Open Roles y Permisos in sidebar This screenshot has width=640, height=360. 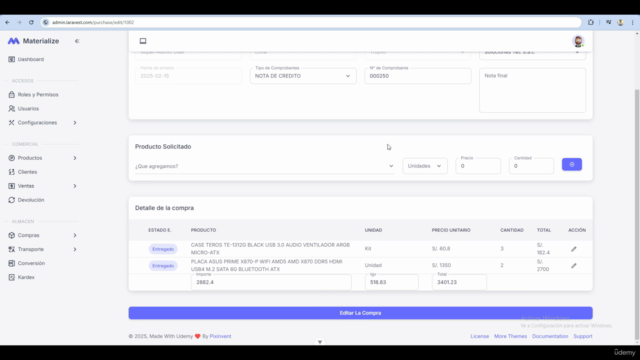pyautogui.click(x=38, y=94)
